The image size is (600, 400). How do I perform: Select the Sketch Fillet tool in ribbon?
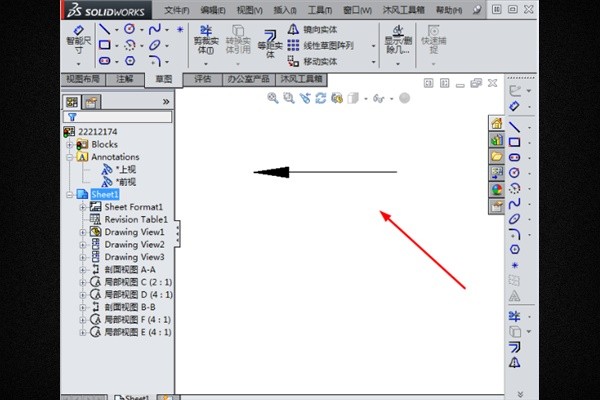[155, 61]
